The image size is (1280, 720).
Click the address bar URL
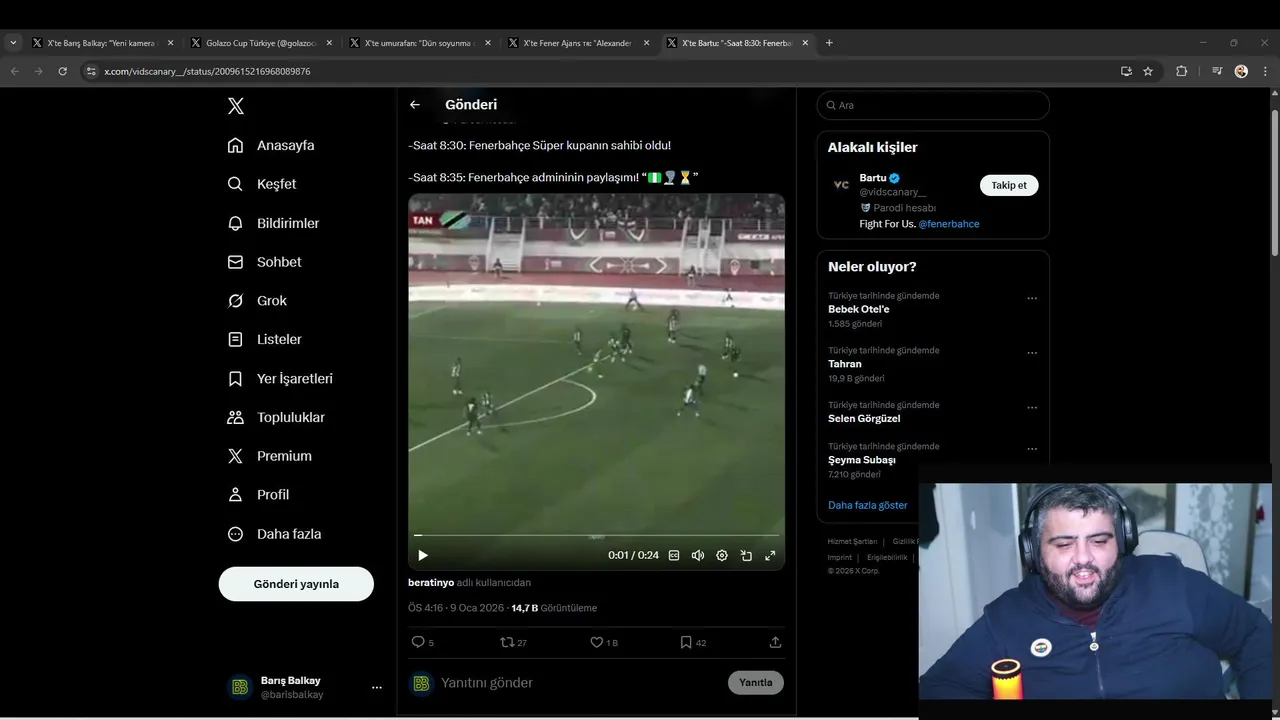[207, 72]
